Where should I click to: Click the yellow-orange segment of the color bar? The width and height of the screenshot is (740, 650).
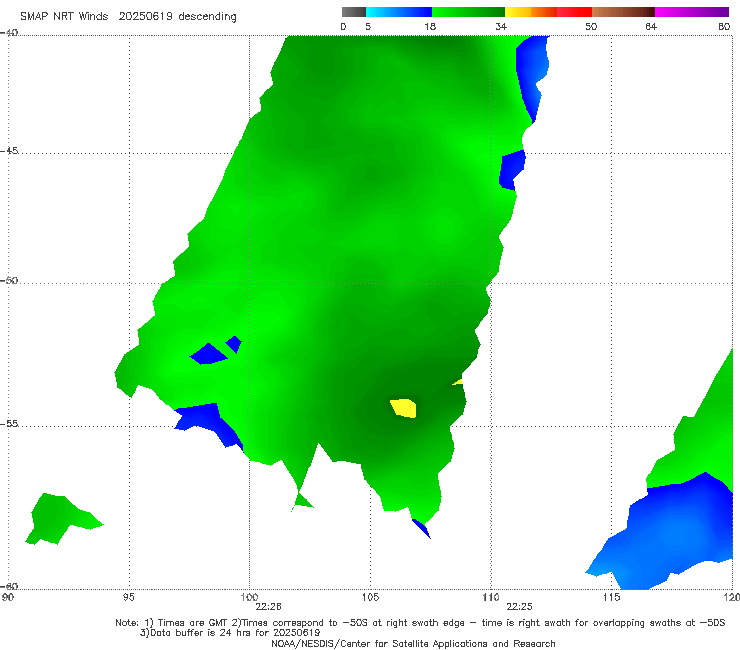tap(531, 12)
